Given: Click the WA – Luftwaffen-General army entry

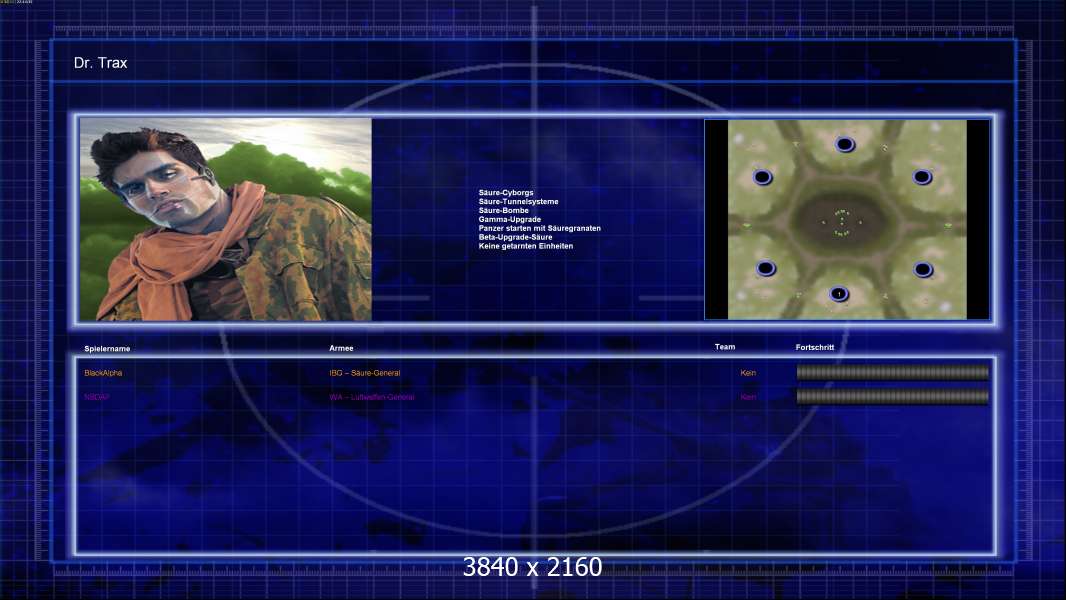Looking at the screenshot, I should pos(372,398).
